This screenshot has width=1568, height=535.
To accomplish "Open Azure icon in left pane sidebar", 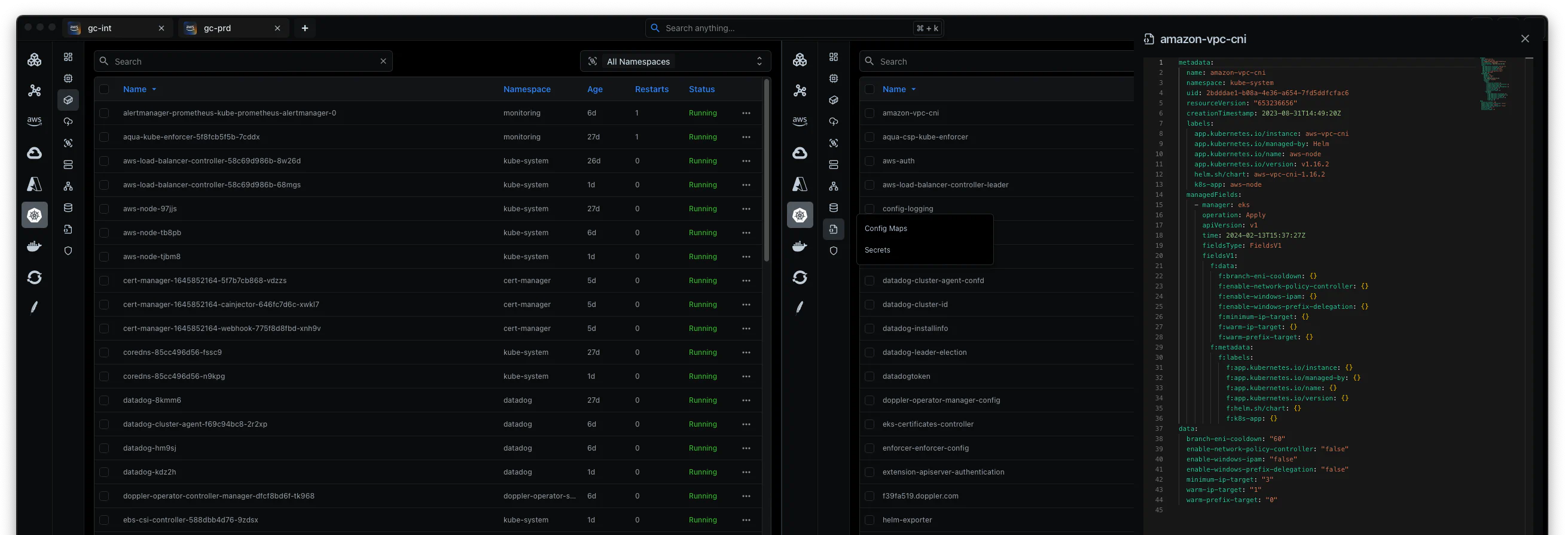I will 35,184.
